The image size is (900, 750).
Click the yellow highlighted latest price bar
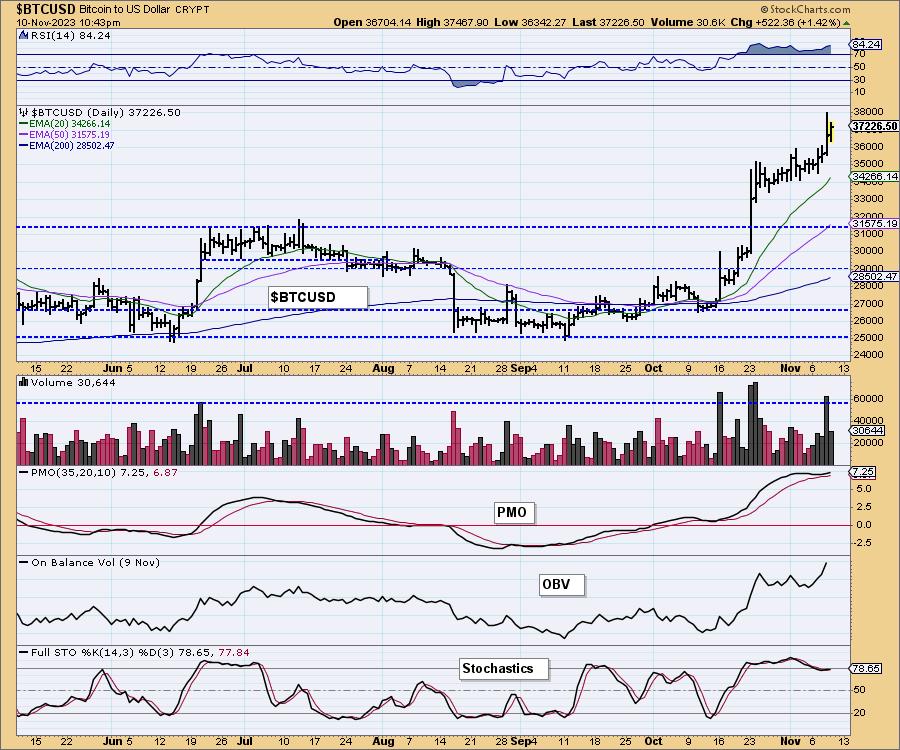(831, 131)
